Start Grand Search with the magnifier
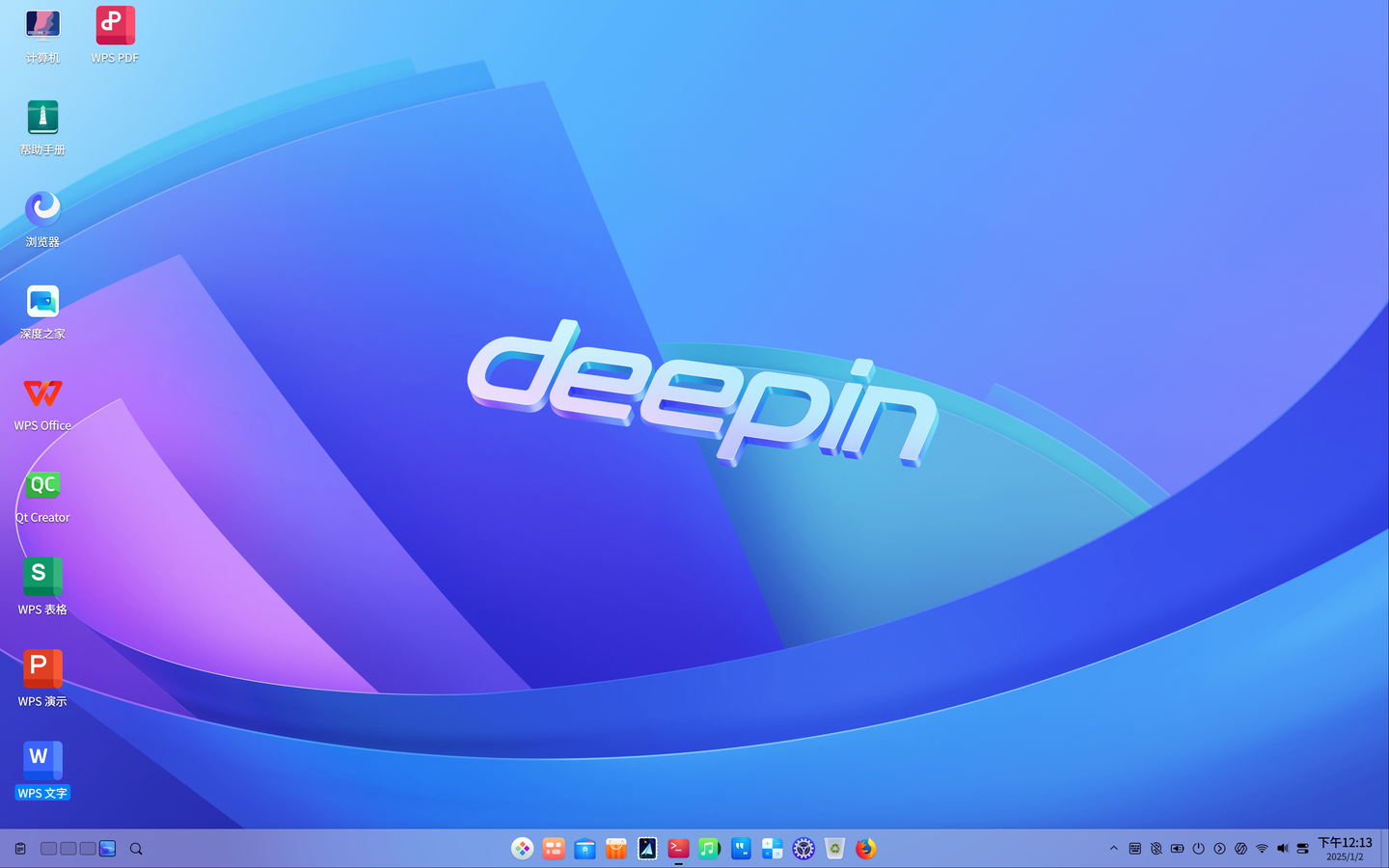Image resolution: width=1389 pixels, height=868 pixels. pos(135,849)
